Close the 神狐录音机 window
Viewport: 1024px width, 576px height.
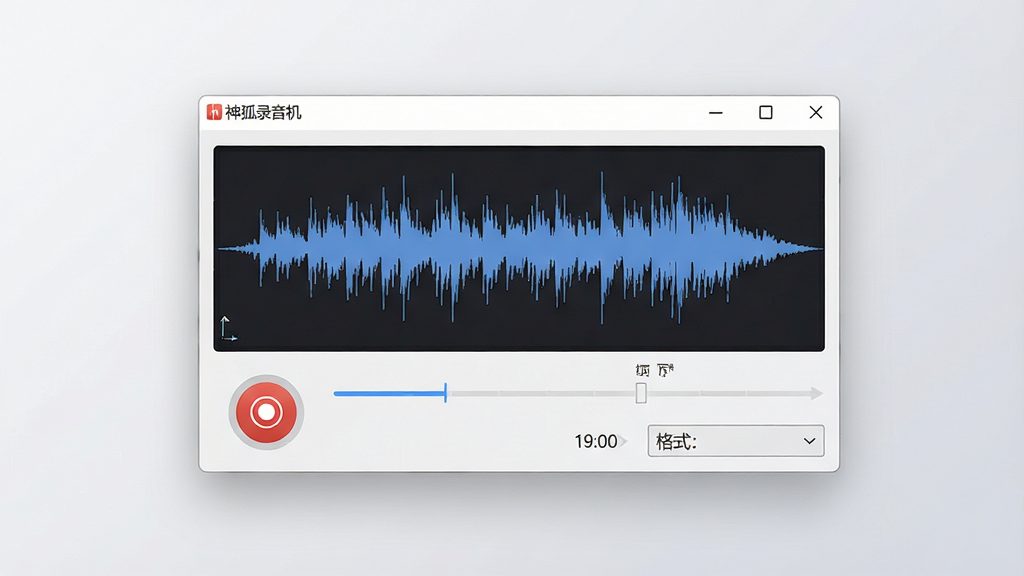pyautogui.click(x=816, y=112)
